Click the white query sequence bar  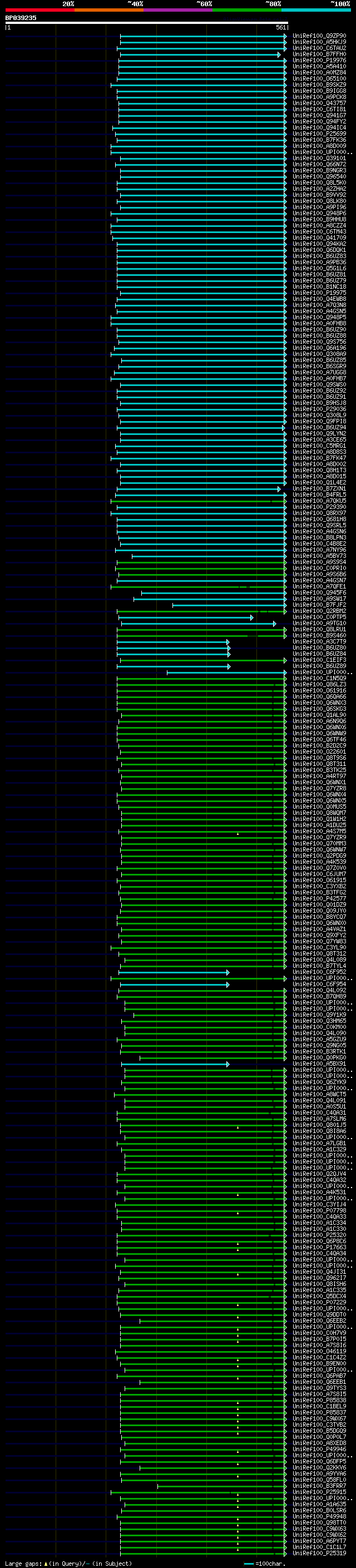click(x=147, y=22)
